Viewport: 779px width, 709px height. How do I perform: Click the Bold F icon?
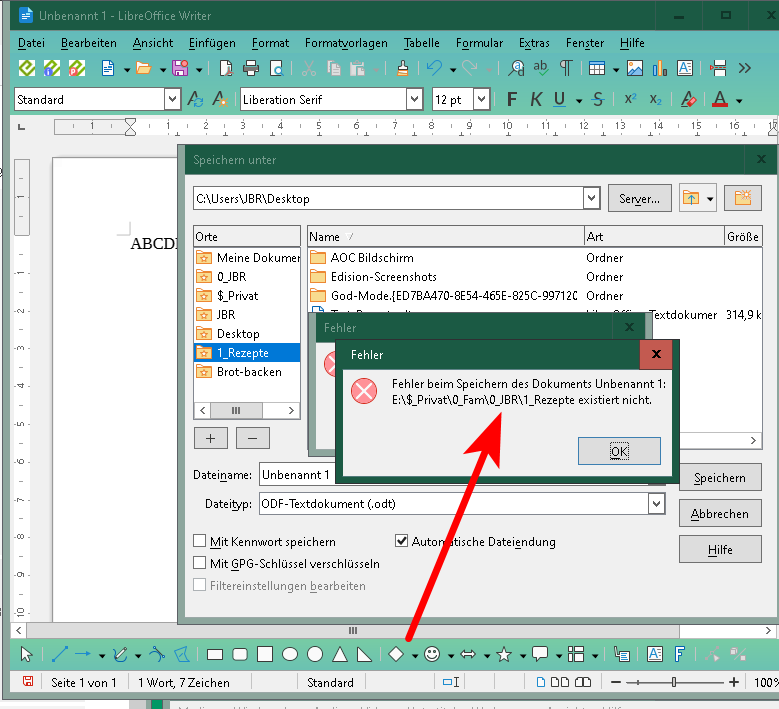click(x=512, y=100)
